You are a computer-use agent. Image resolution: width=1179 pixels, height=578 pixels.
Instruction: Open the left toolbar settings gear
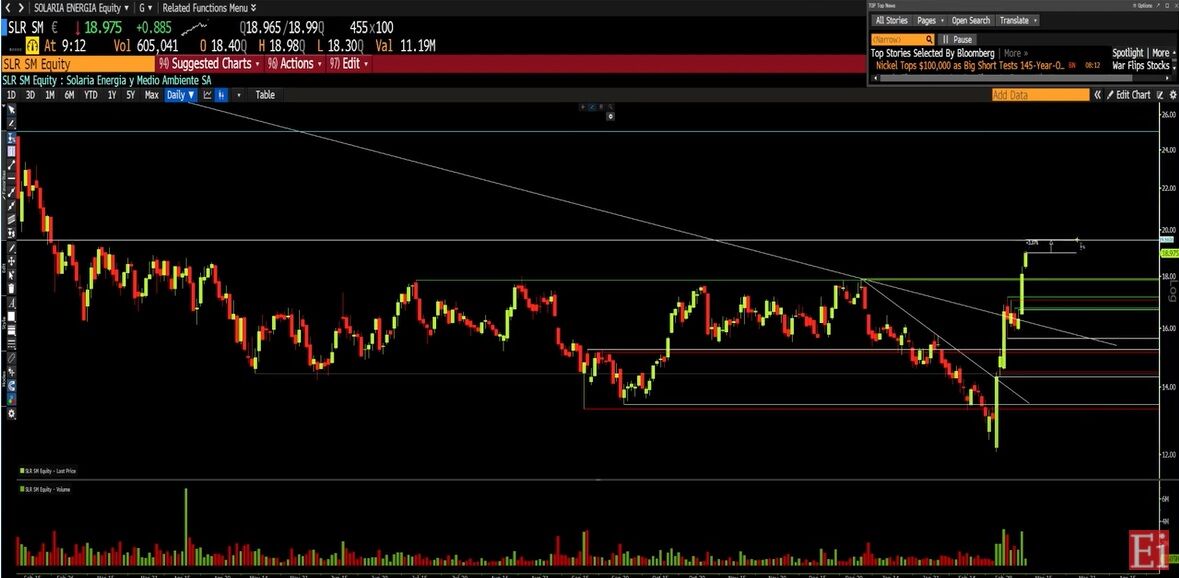pos(11,414)
